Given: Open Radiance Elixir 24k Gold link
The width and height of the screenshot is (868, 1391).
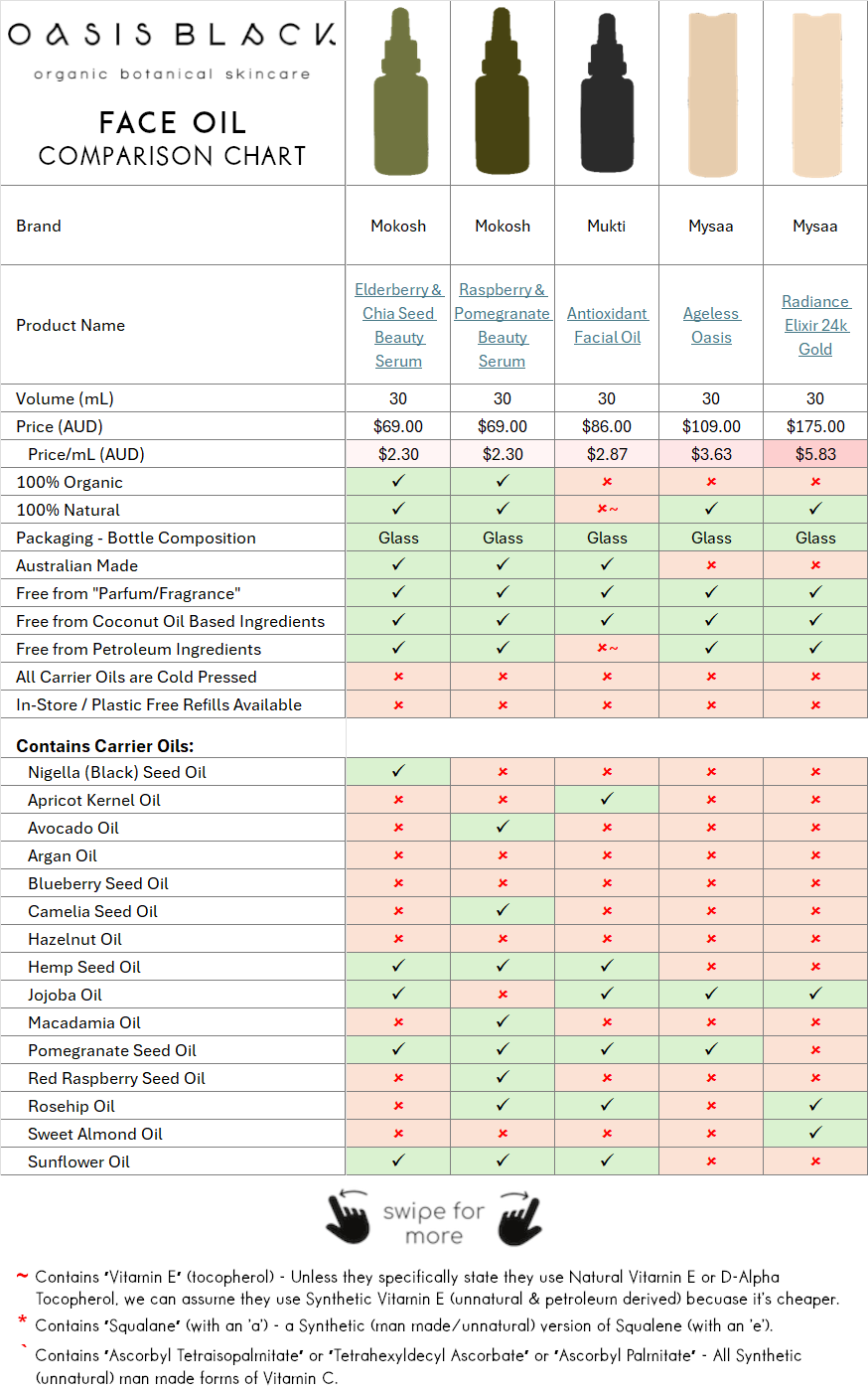Looking at the screenshot, I should coord(815,325).
